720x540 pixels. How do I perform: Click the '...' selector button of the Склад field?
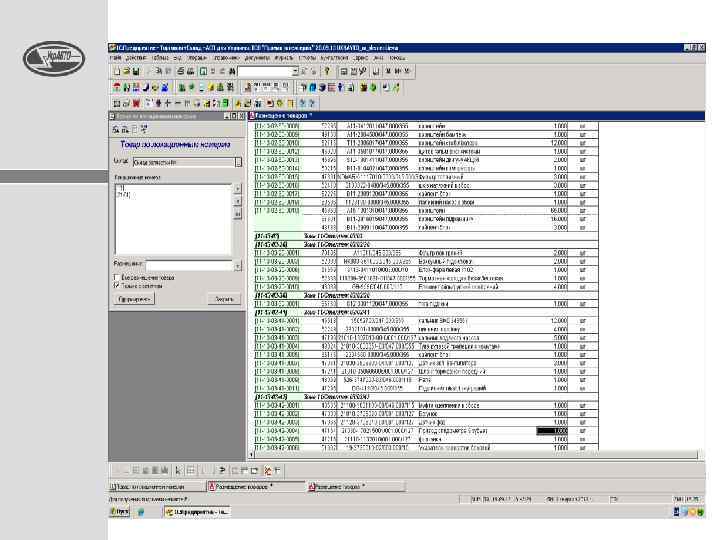pyautogui.click(x=238, y=162)
